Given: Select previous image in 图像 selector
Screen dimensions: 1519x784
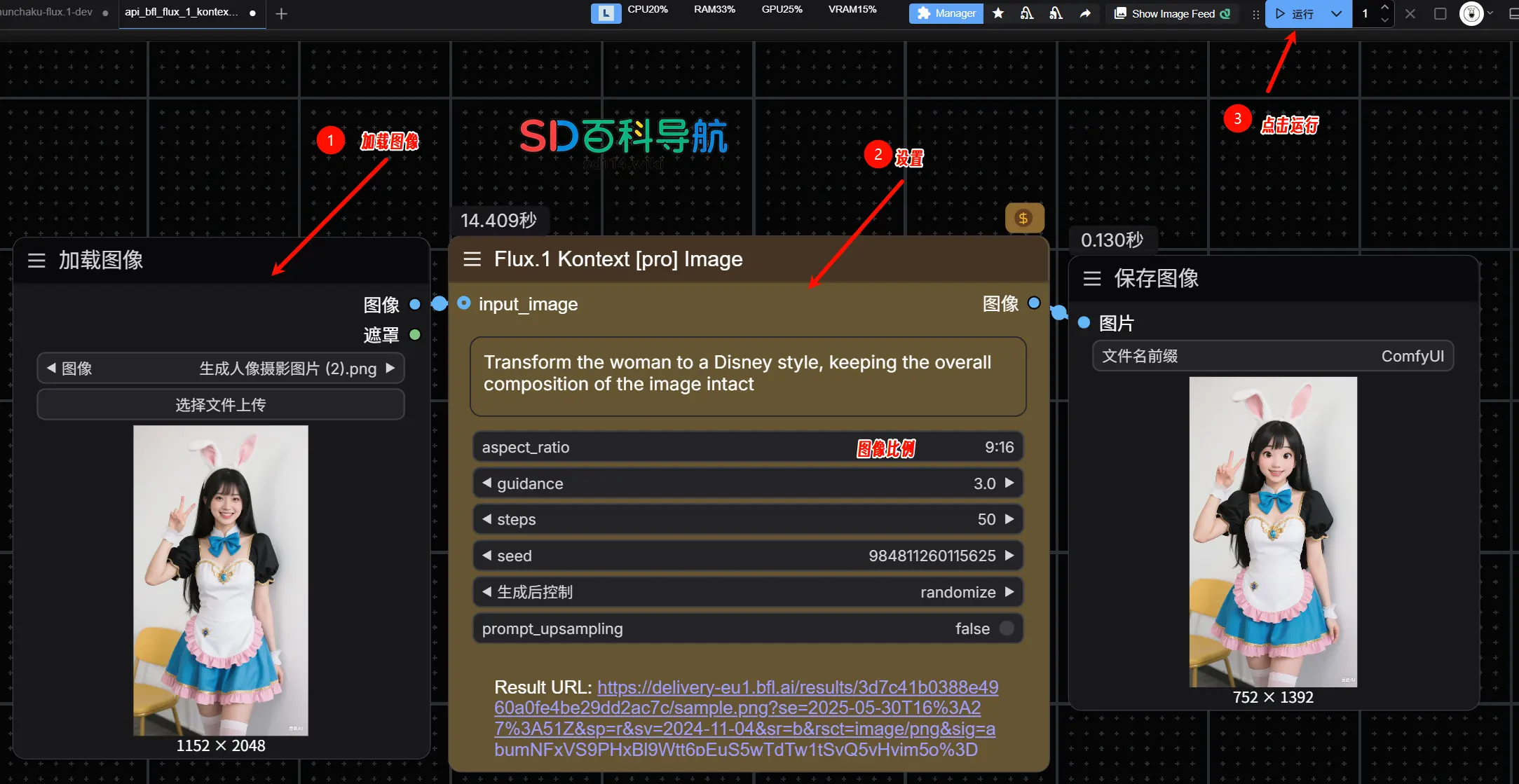Looking at the screenshot, I should point(51,368).
